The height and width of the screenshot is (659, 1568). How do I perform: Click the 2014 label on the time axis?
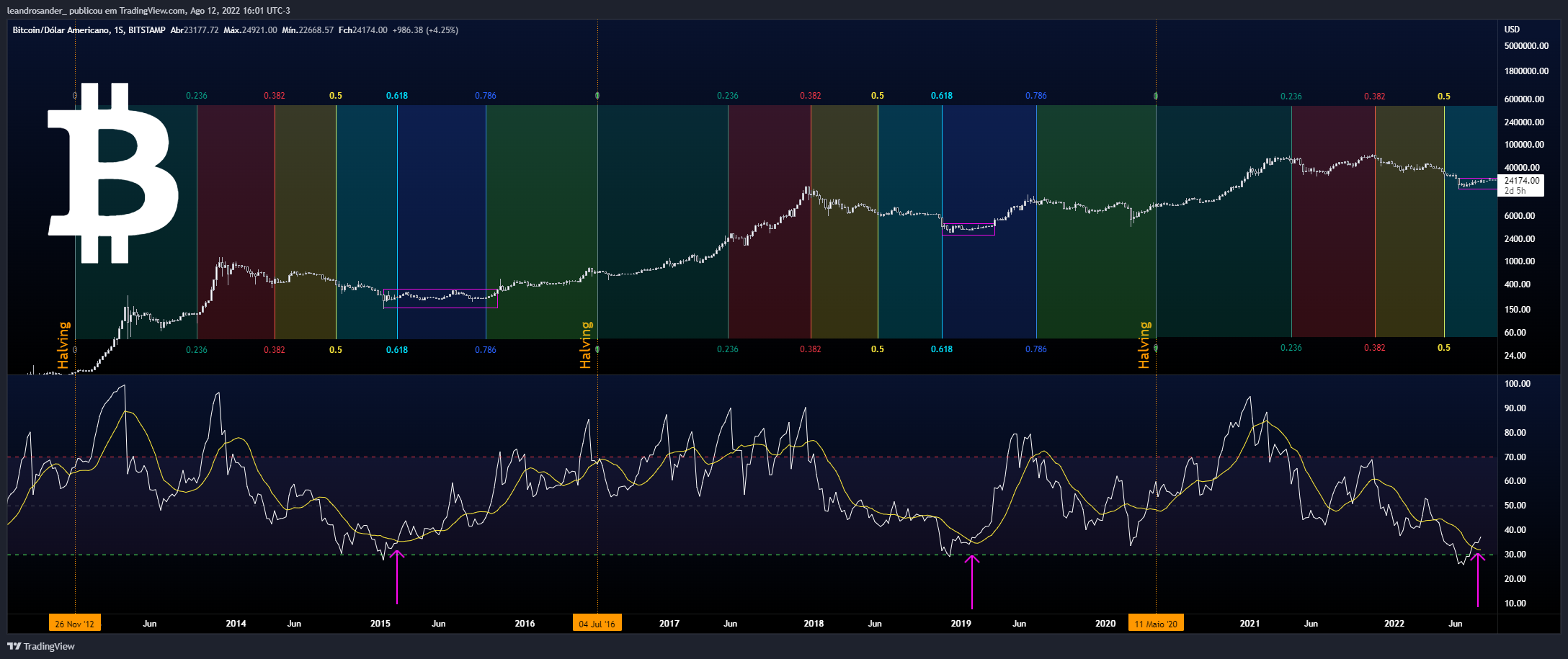(236, 624)
